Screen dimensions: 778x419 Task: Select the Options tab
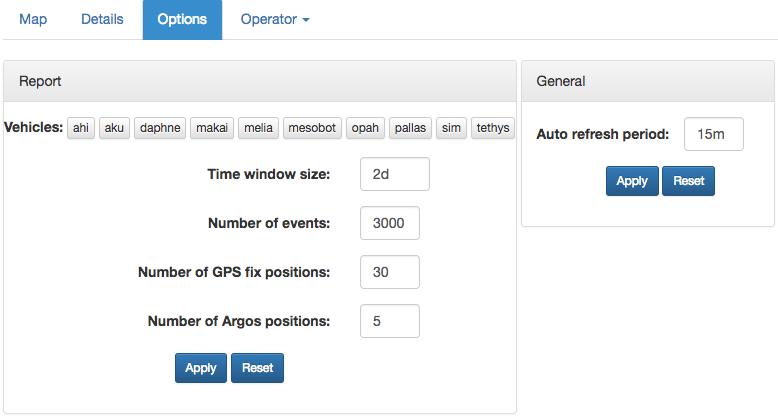click(x=182, y=19)
